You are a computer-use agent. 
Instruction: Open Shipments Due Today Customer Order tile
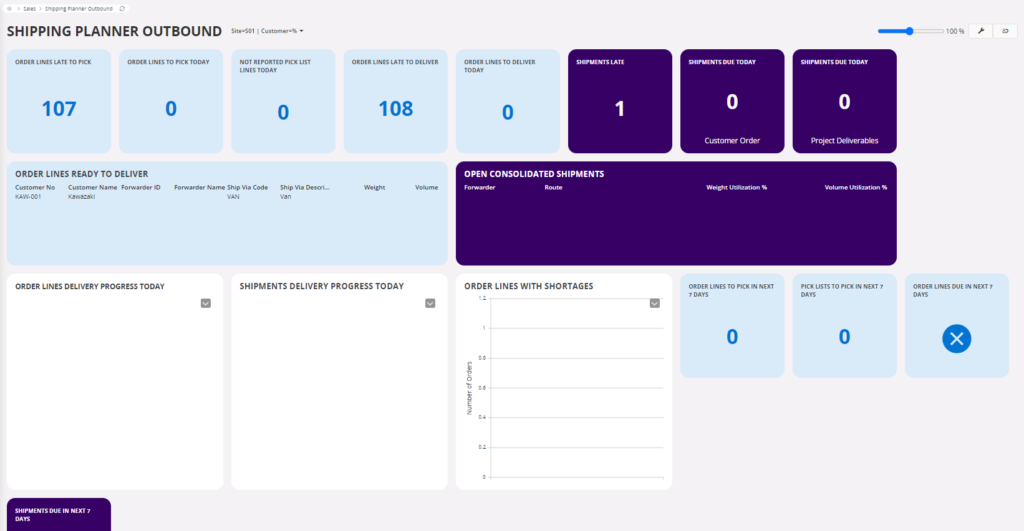coord(732,101)
